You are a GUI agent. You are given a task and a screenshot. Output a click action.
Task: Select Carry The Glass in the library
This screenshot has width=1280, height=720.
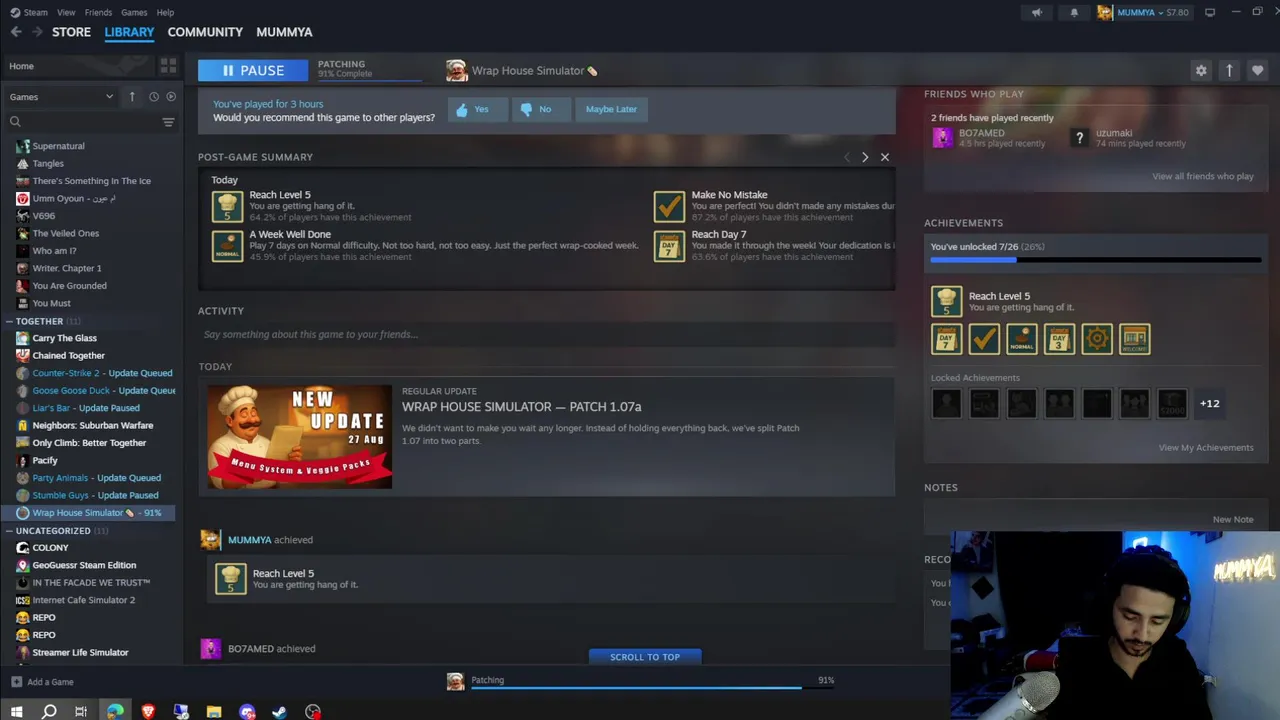tap(64, 338)
